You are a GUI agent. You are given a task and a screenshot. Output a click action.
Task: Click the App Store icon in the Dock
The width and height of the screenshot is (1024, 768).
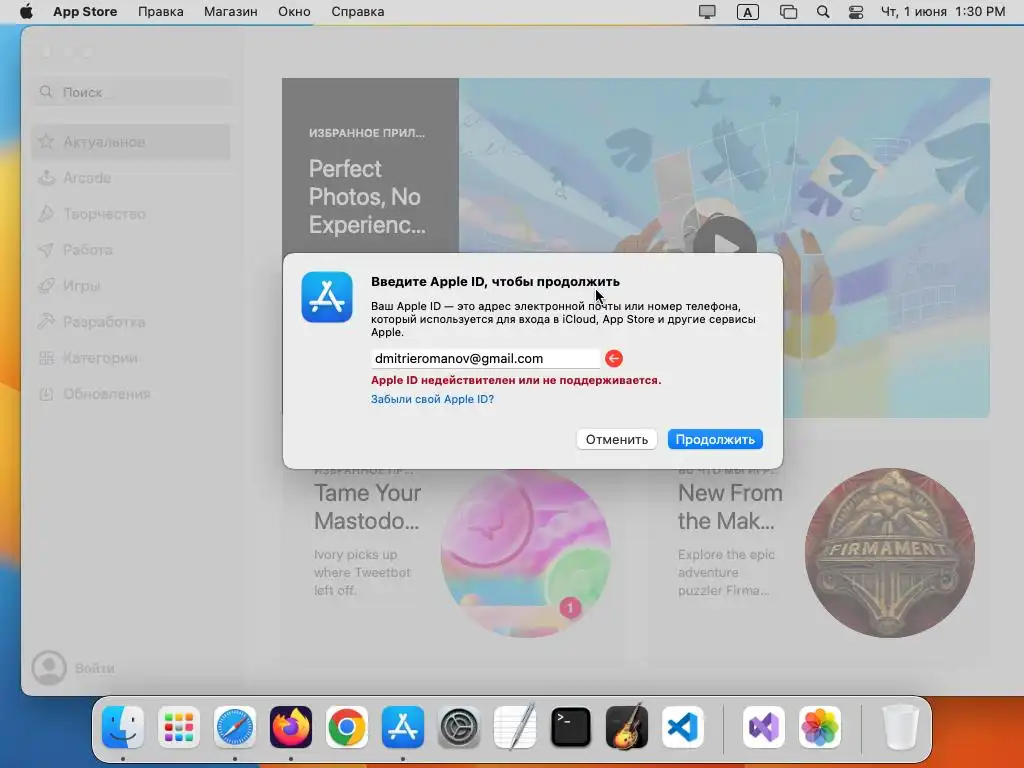click(x=403, y=727)
